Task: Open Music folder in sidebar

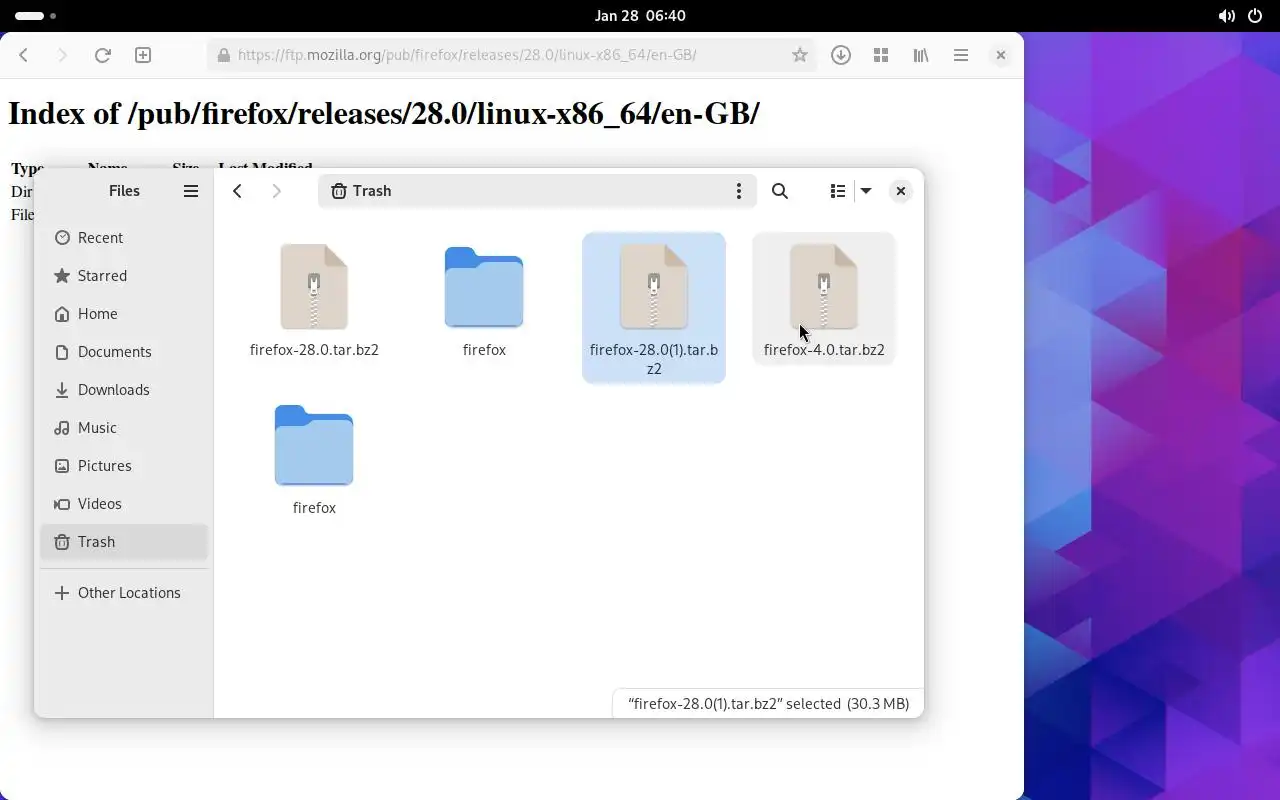Action: (124, 428)
